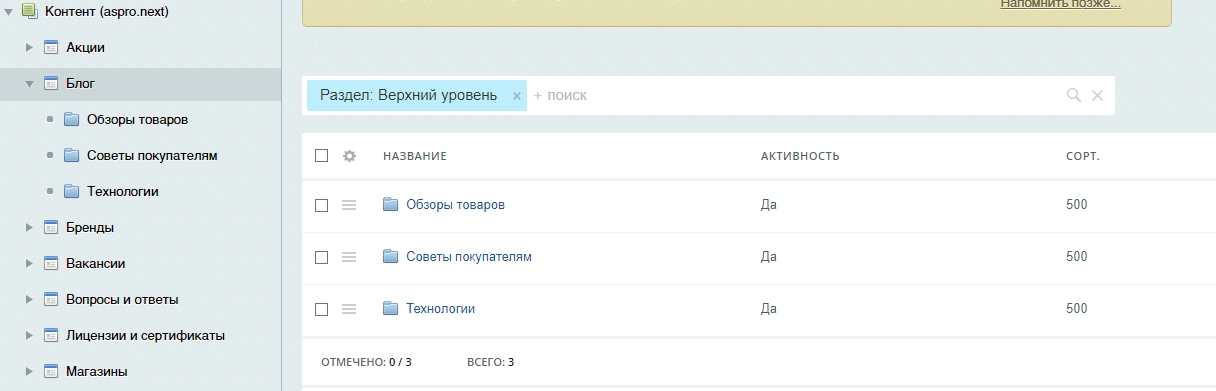The height and width of the screenshot is (391, 1216).
Task: Open the row menu for Советы покупателям
Action: 349,257
